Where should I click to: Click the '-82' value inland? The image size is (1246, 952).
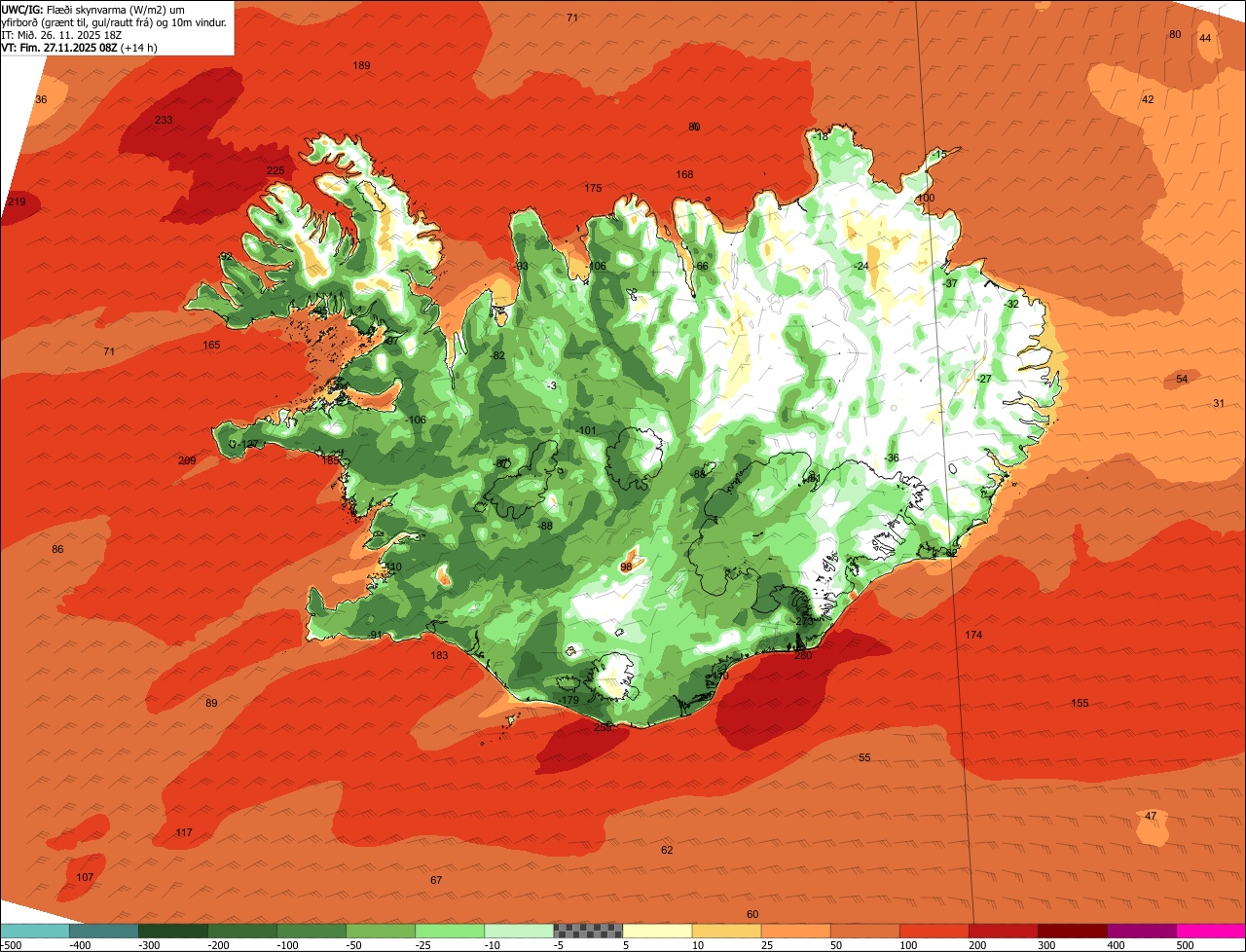pos(497,355)
